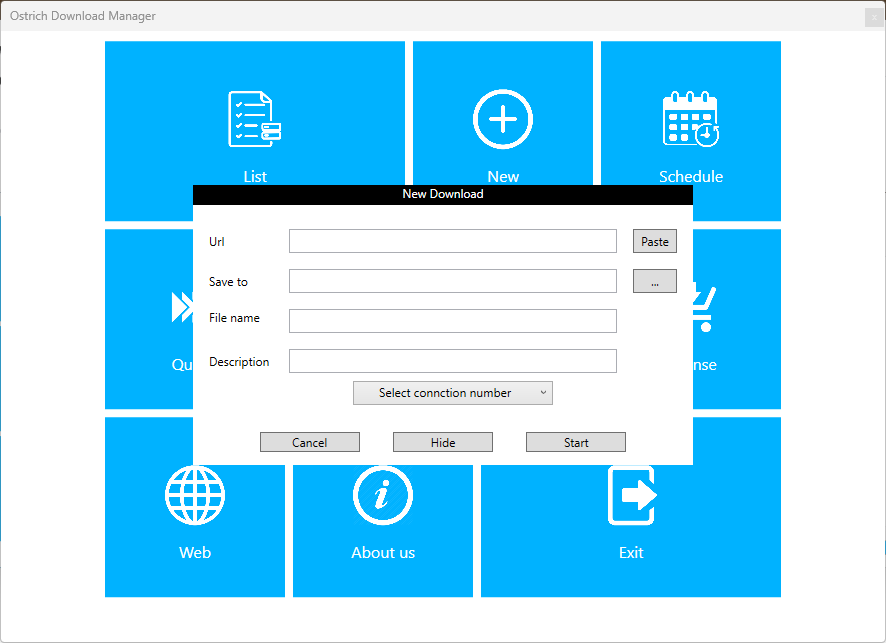Click the New Download dialog title bar

click(x=442, y=194)
